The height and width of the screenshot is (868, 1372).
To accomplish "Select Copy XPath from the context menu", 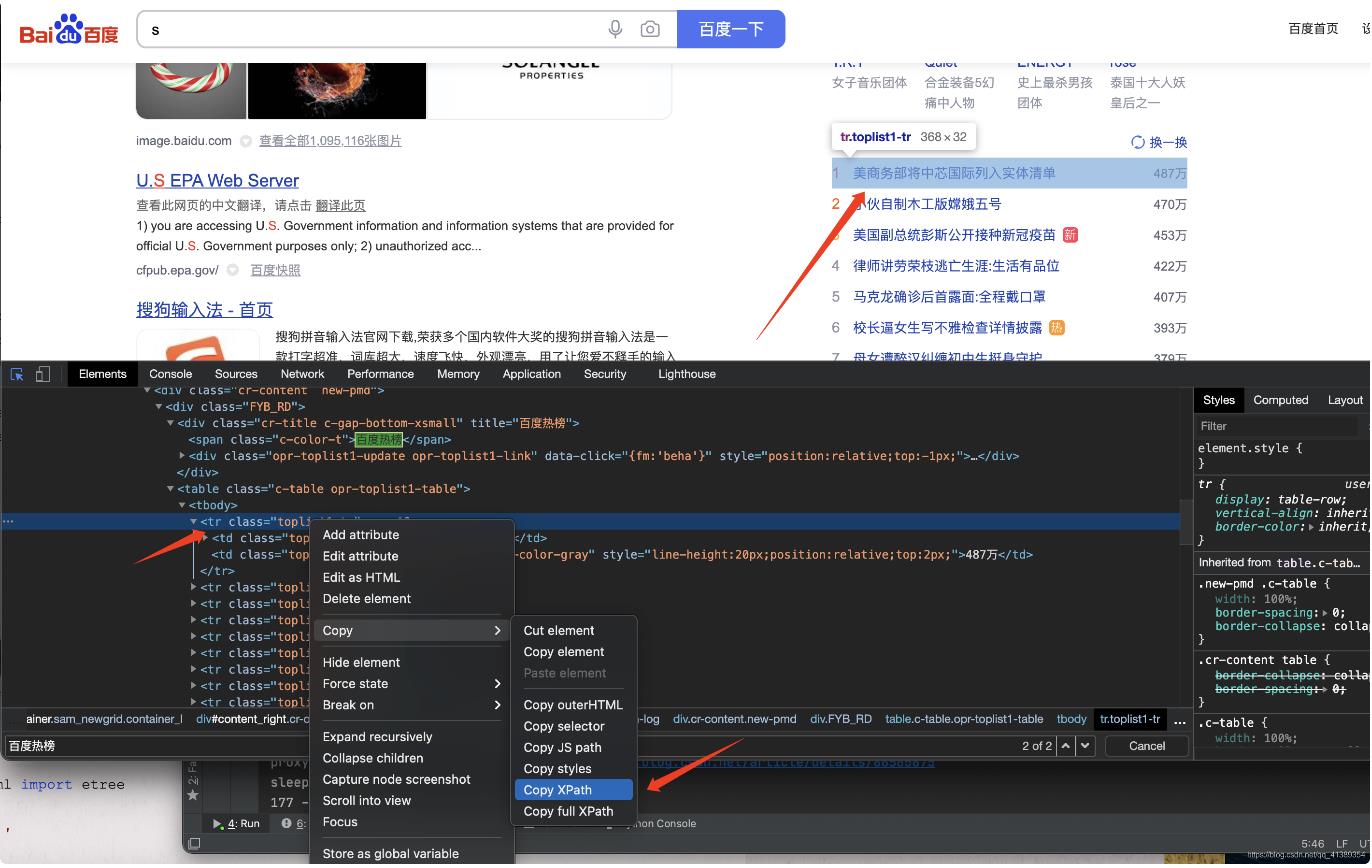I will 558,789.
